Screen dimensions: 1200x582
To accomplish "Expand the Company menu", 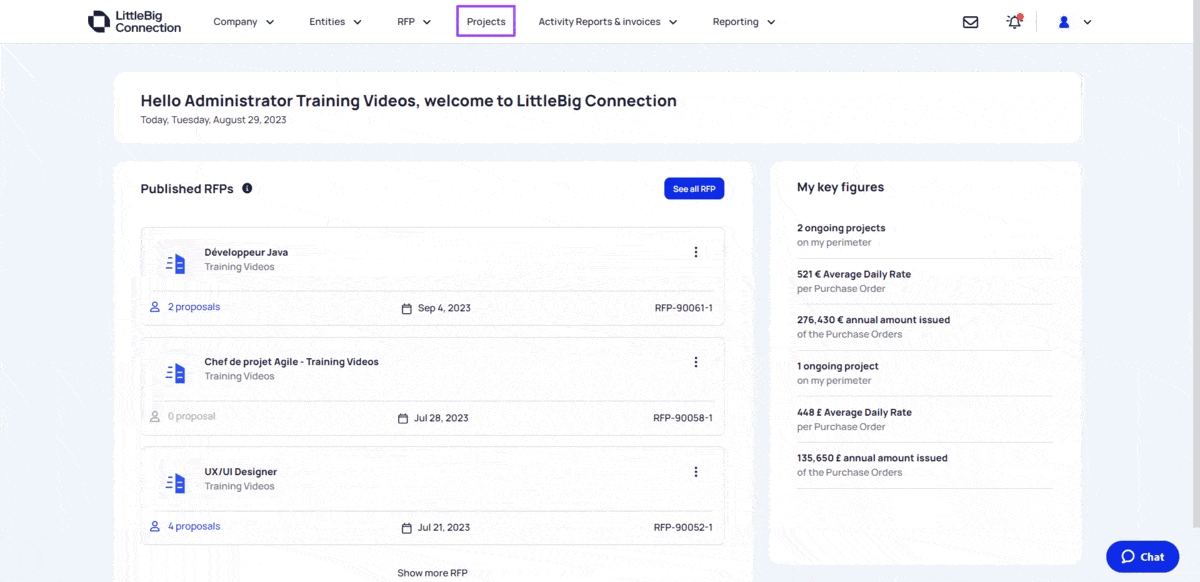I will [244, 22].
